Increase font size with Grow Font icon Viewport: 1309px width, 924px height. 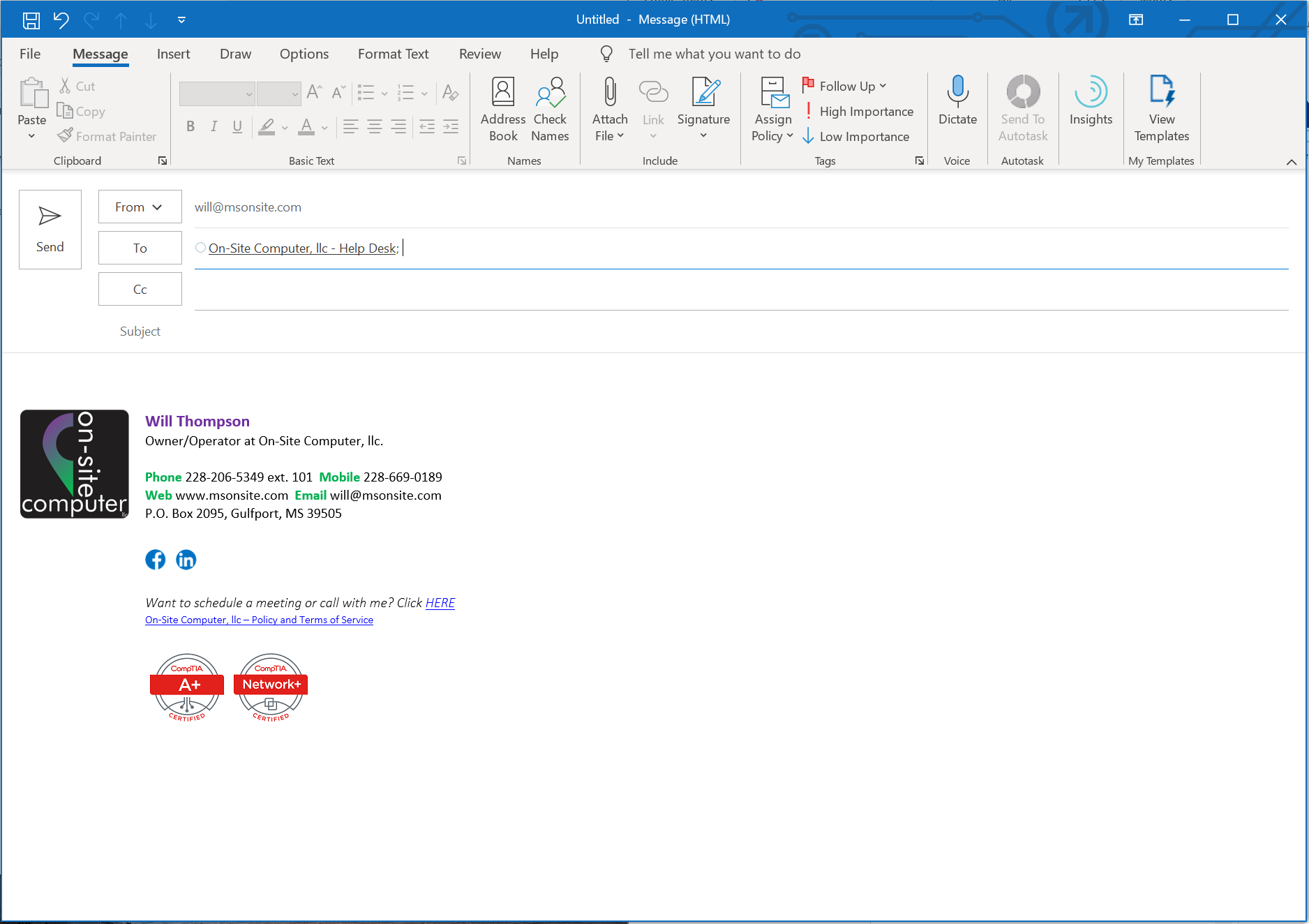(x=315, y=92)
